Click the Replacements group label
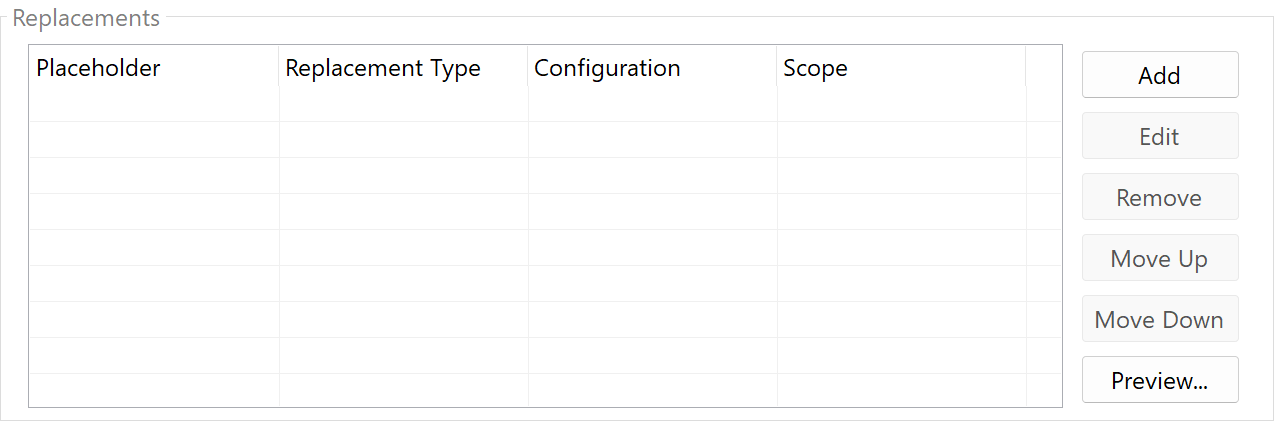This screenshot has width=1274, height=422. click(x=86, y=18)
